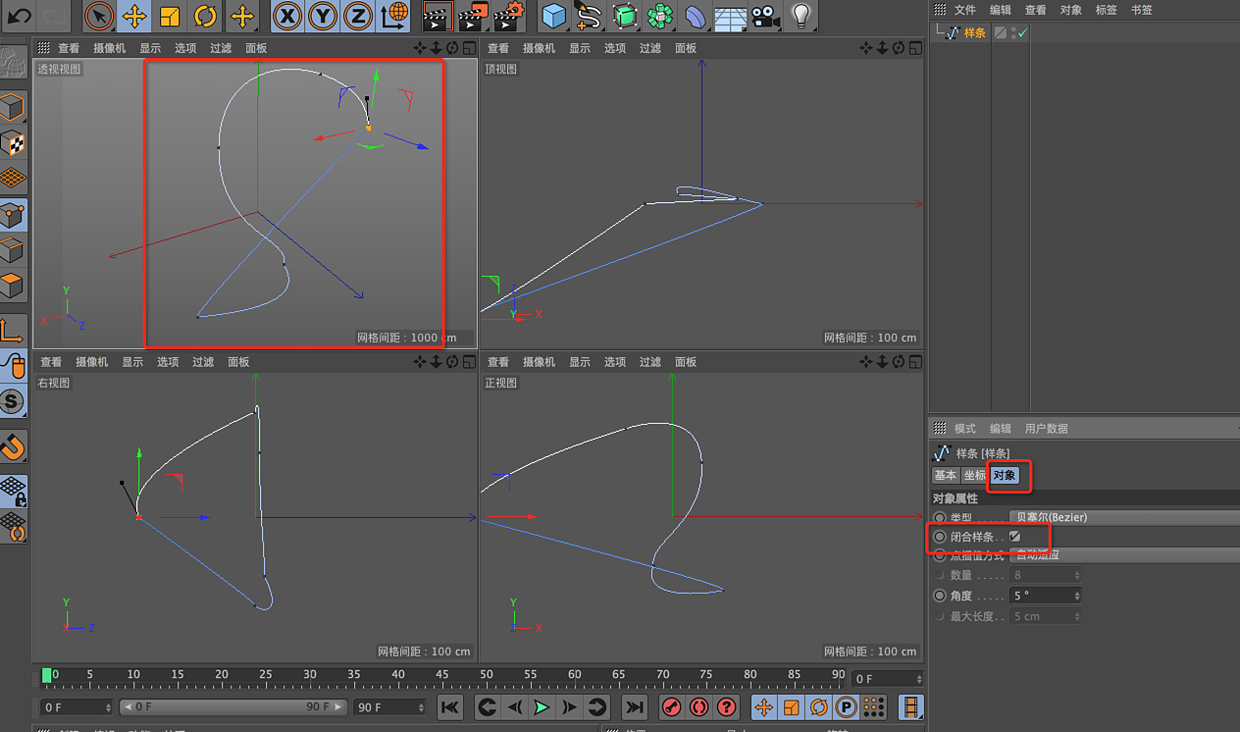Open 用户数据 menu in attributes panel
This screenshot has width=1240, height=732.
click(x=1046, y=428)
